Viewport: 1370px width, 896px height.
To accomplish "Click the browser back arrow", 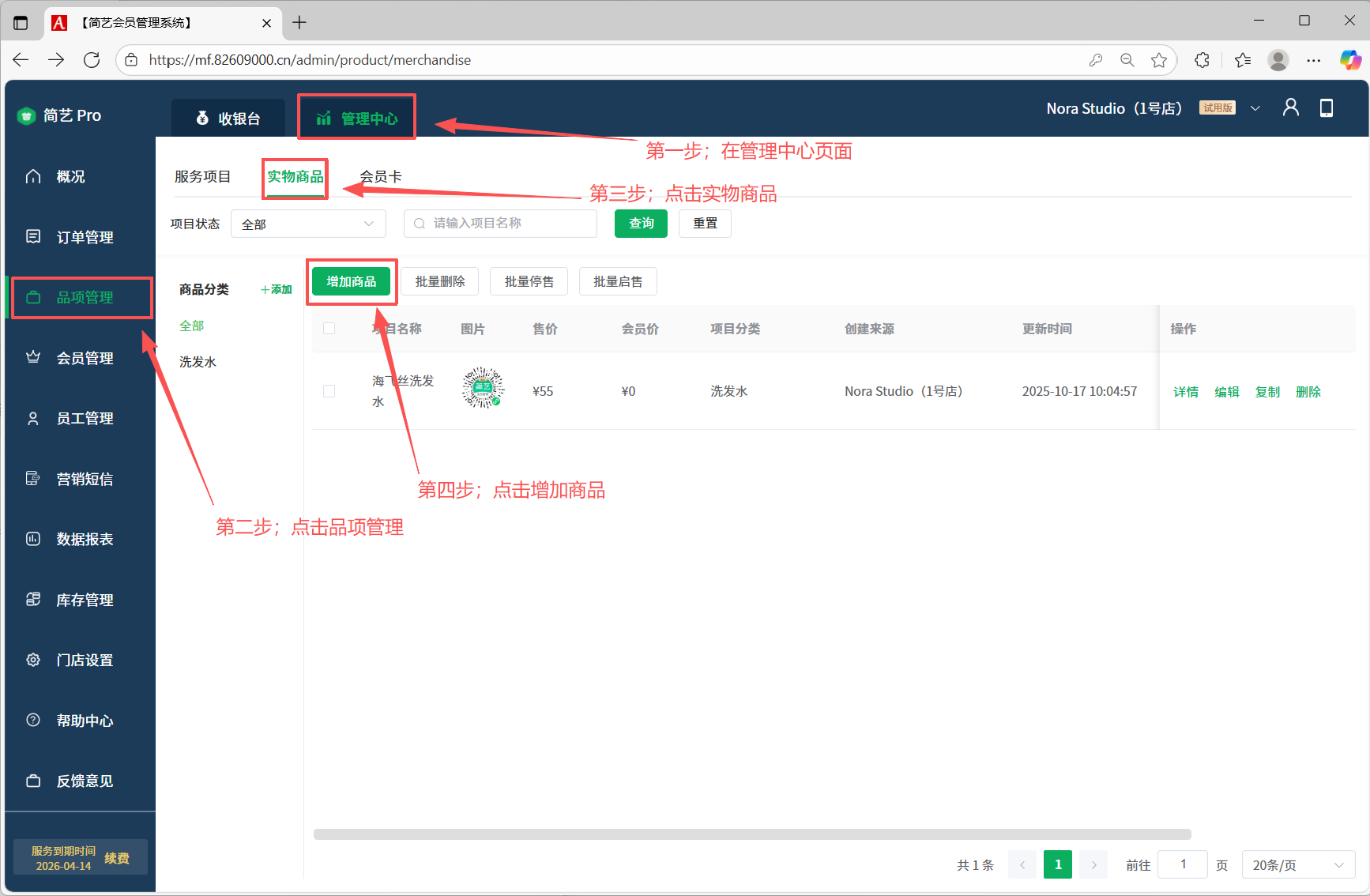I will pyautogui.click(x=21, y=60).
